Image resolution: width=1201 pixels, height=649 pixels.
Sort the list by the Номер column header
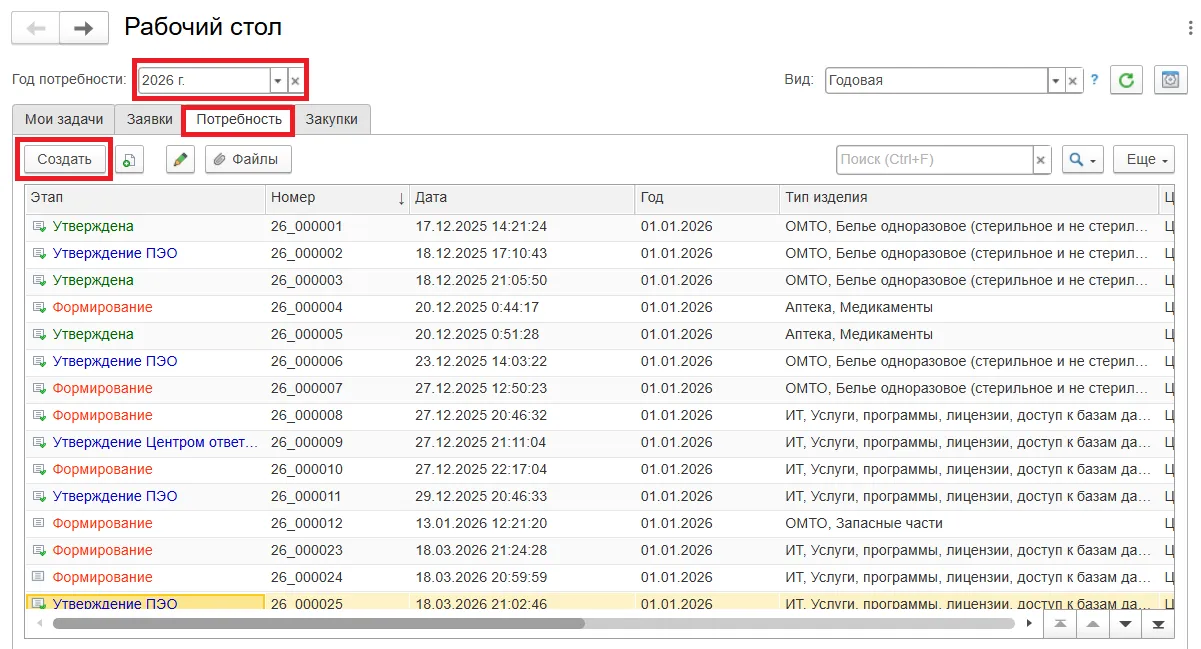[x=337, y=198]
